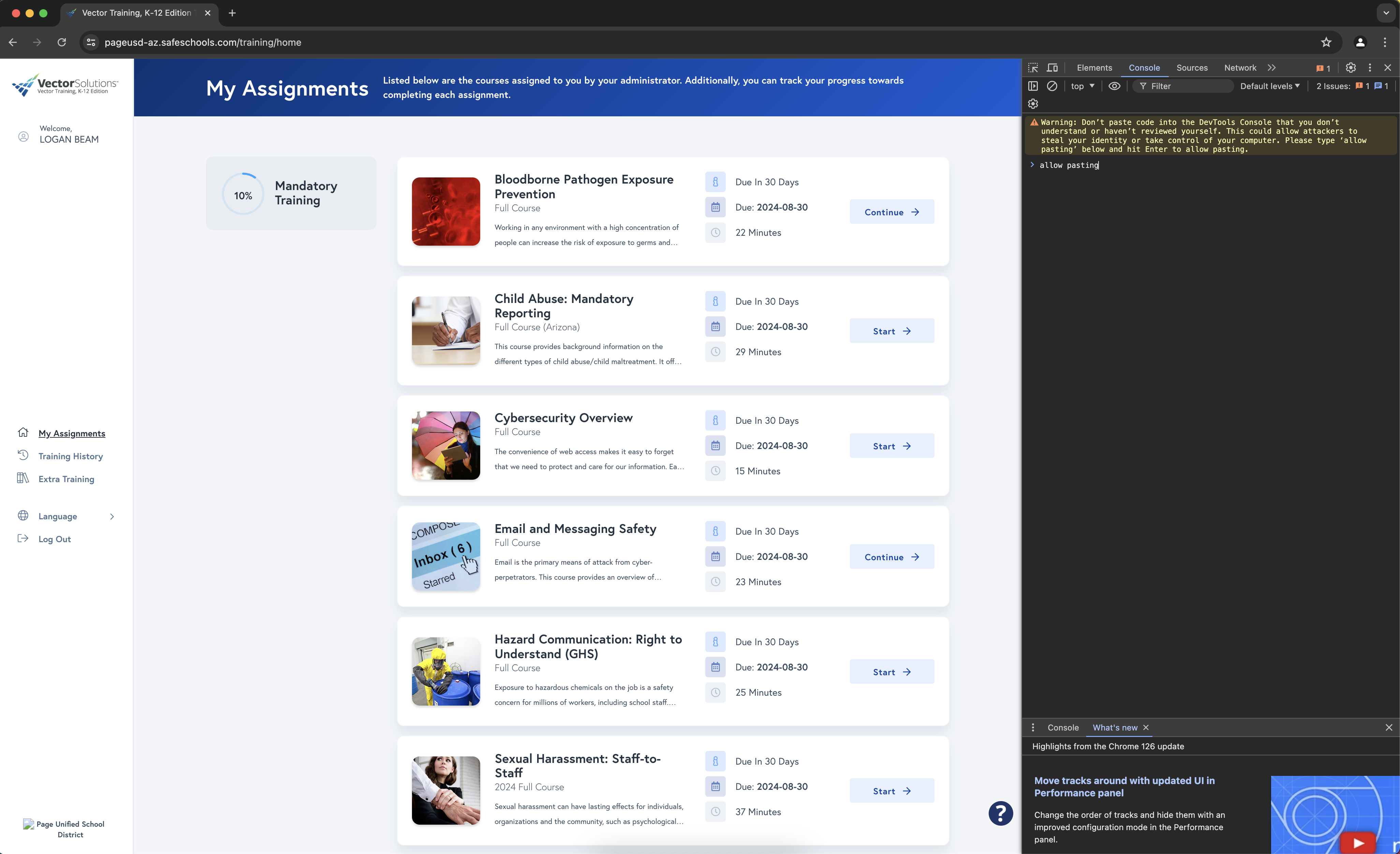Click 'Move tracks around with updated UI' link
The width and height of the screenshot is (1400, 854).
pyautogui.click(x=1124, y=786)
